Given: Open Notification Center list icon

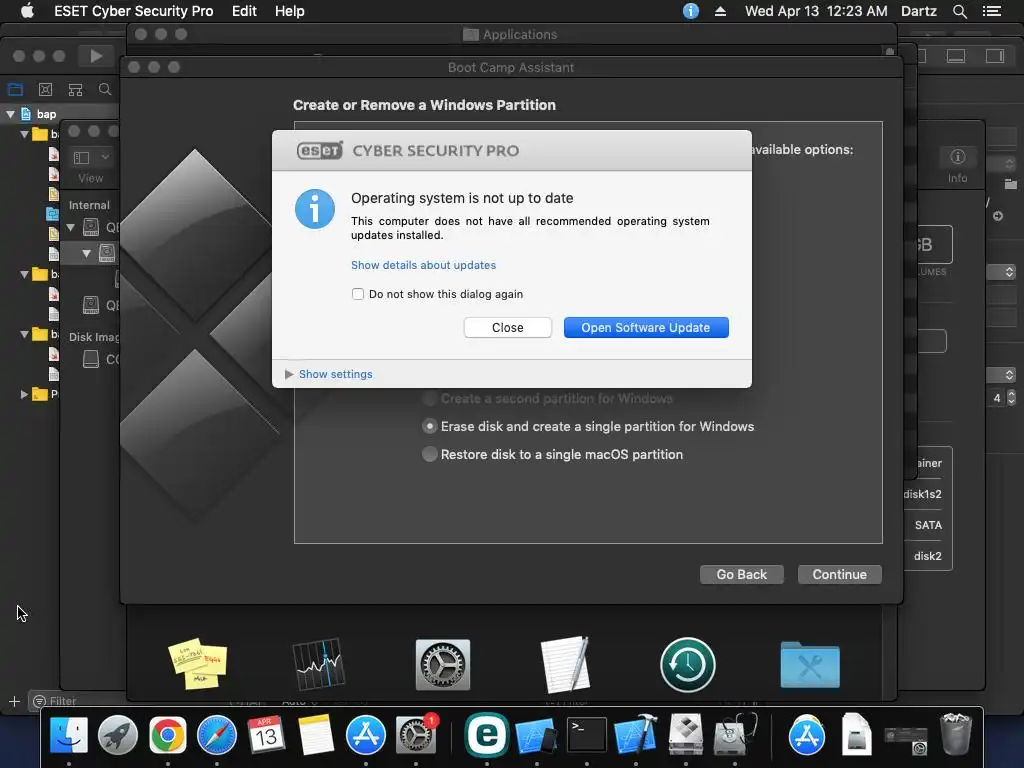Looking at the screenshot, I should coord(991,11).
